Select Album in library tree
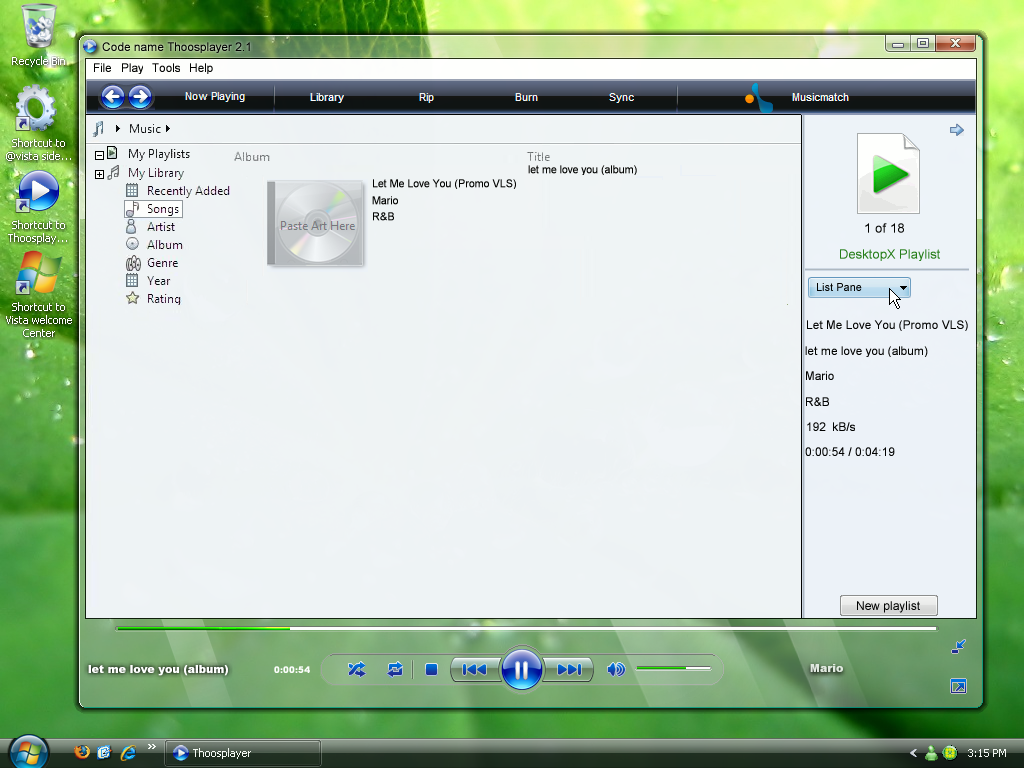Screen dimensions: 1024x768 [165, 245]
